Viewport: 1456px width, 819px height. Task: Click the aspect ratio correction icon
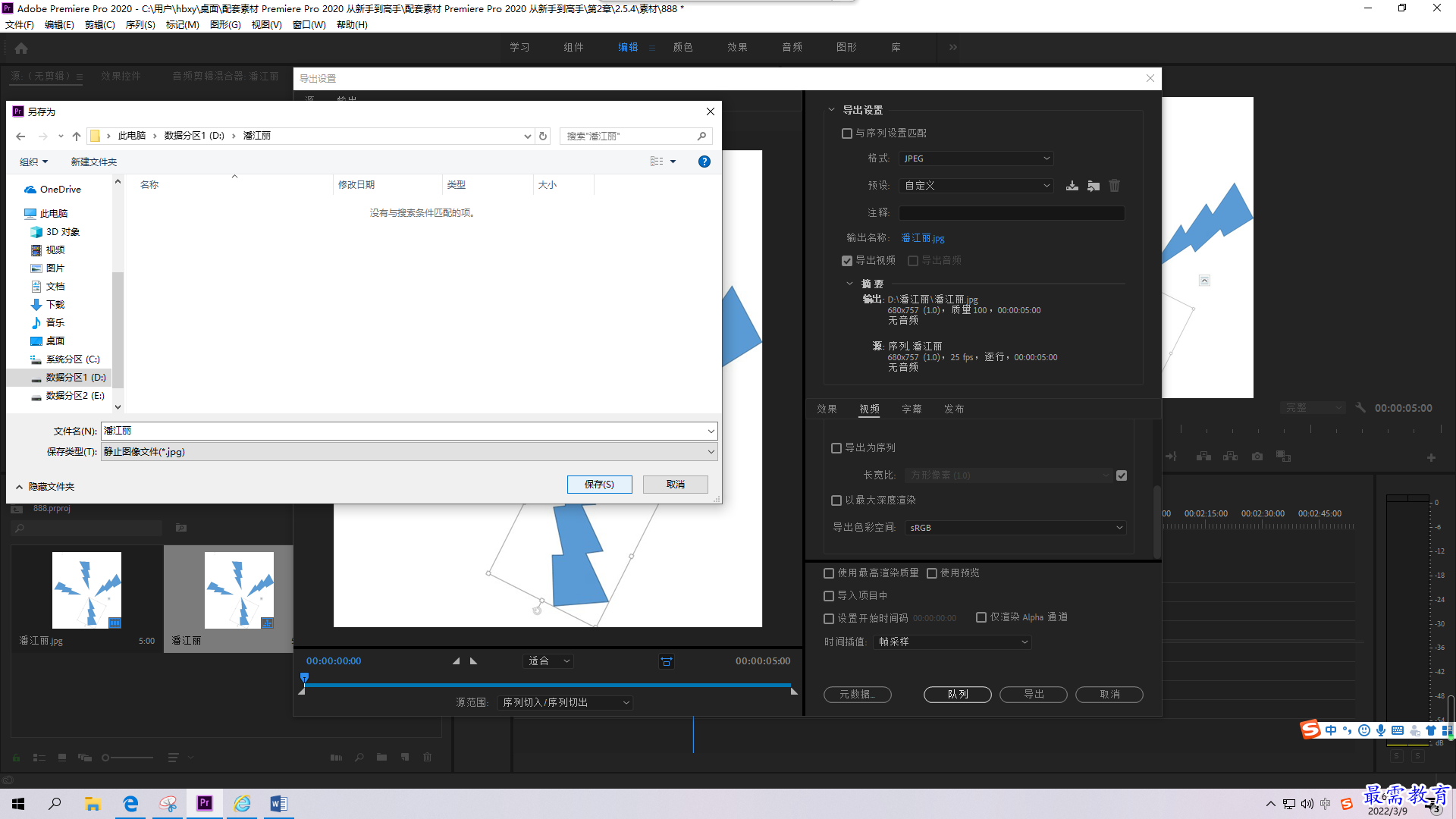point(667,661)
